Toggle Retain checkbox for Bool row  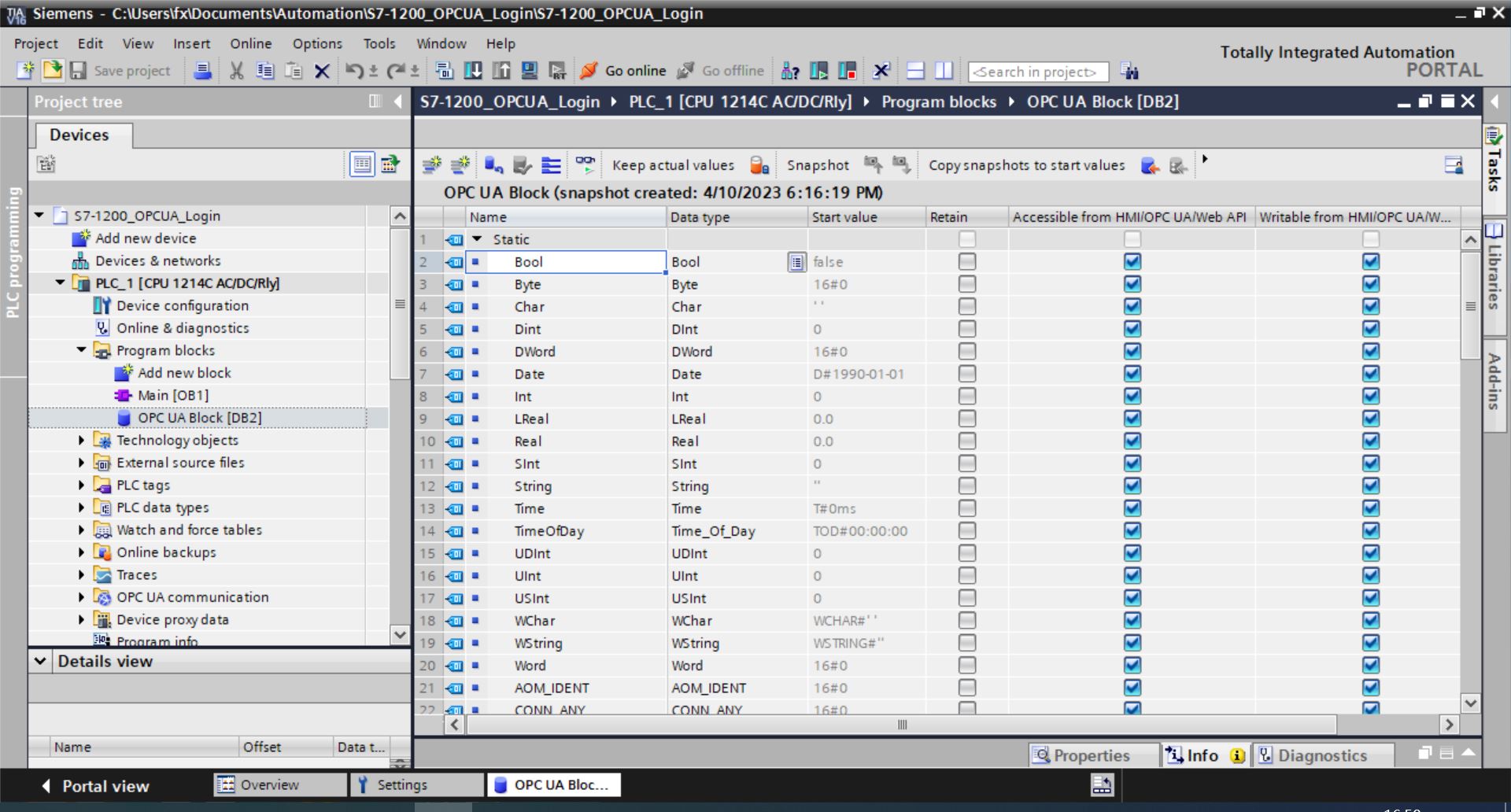[967, 262]
